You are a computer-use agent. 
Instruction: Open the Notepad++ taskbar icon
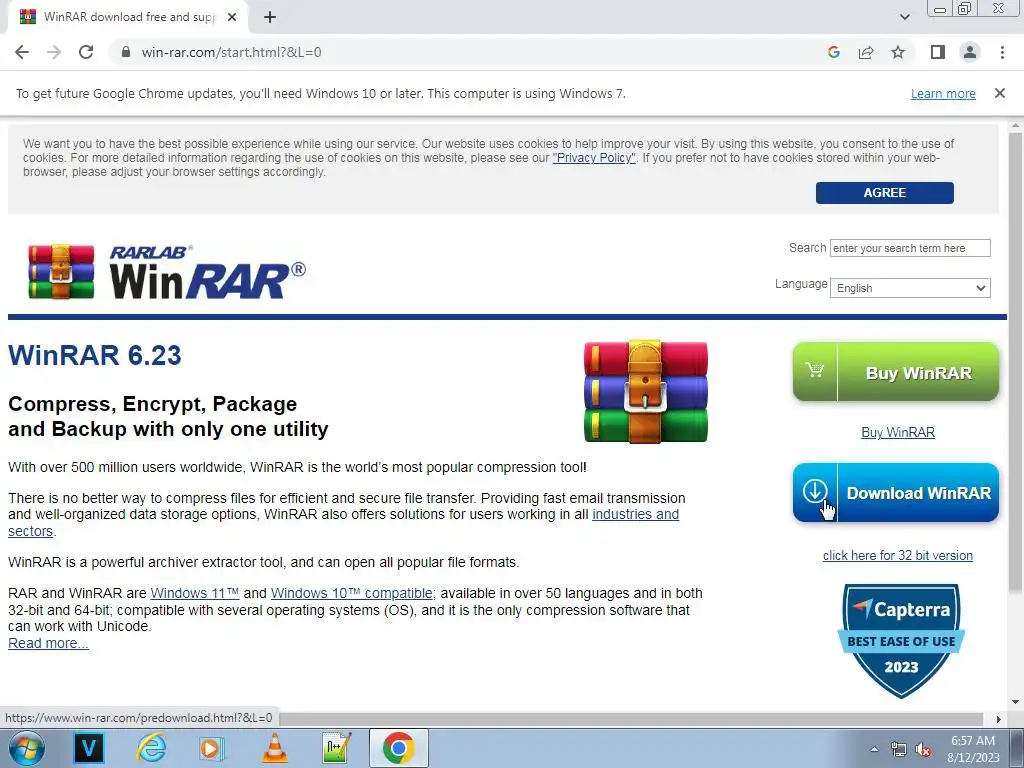point(337,748)
